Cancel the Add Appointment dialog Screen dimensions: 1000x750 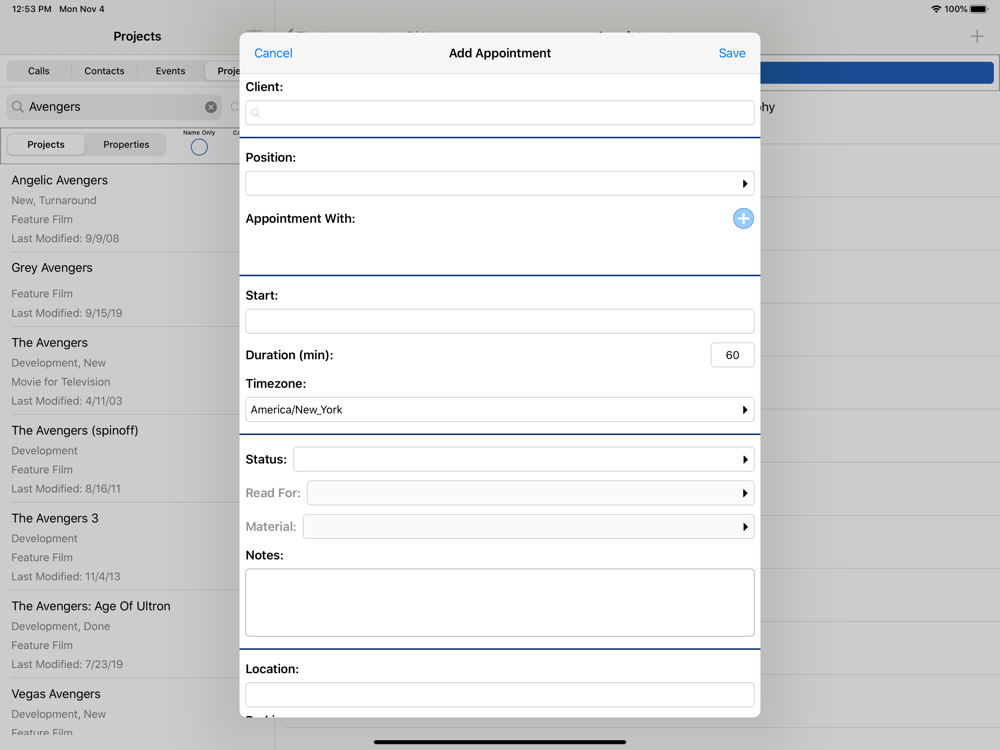click(273, 54)
